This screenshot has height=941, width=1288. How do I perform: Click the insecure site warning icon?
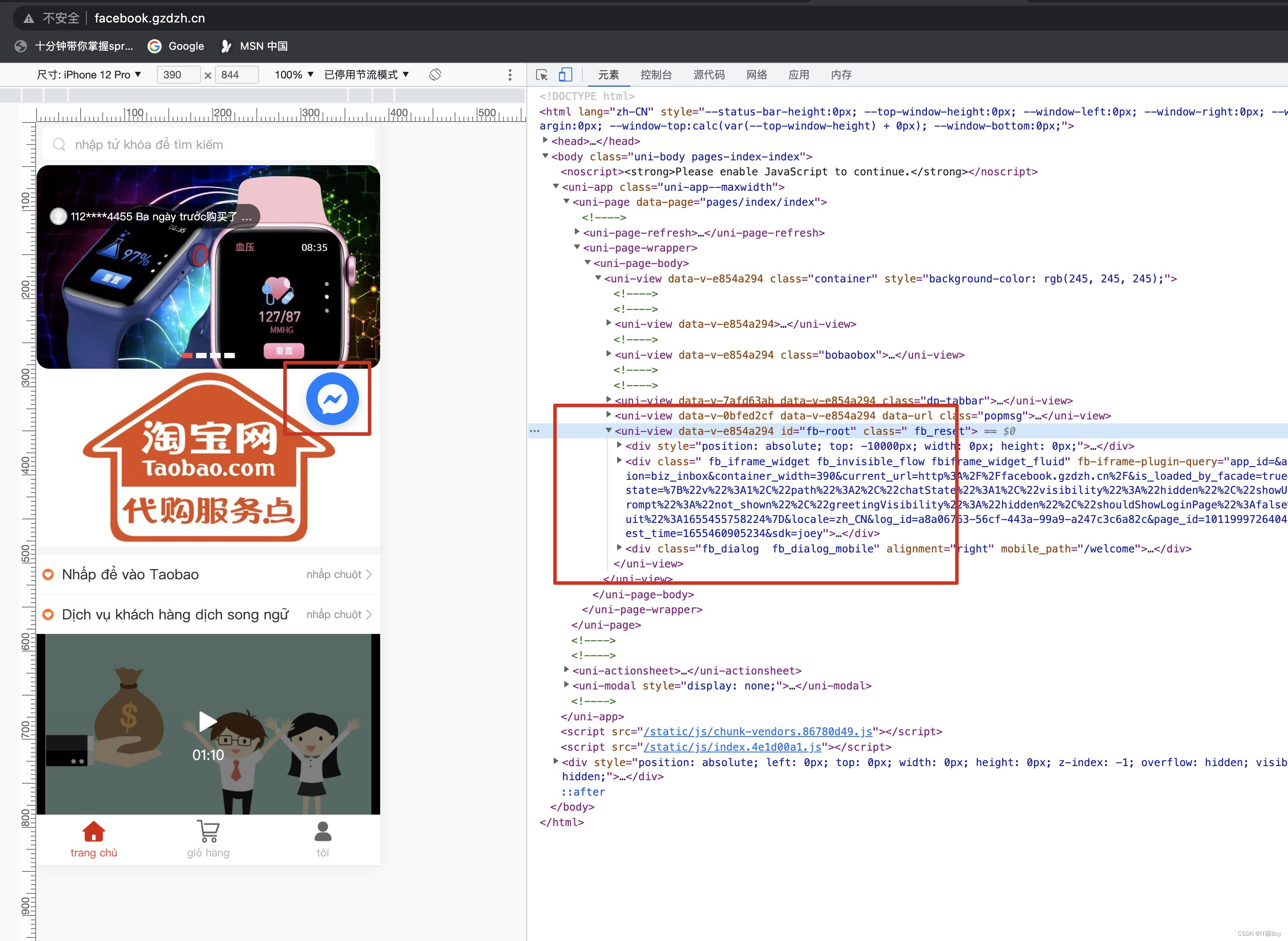29,18
